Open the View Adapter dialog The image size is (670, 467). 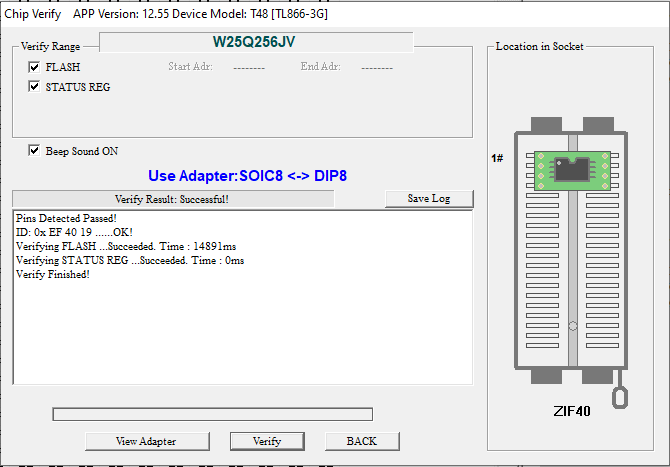click(147, 441)
